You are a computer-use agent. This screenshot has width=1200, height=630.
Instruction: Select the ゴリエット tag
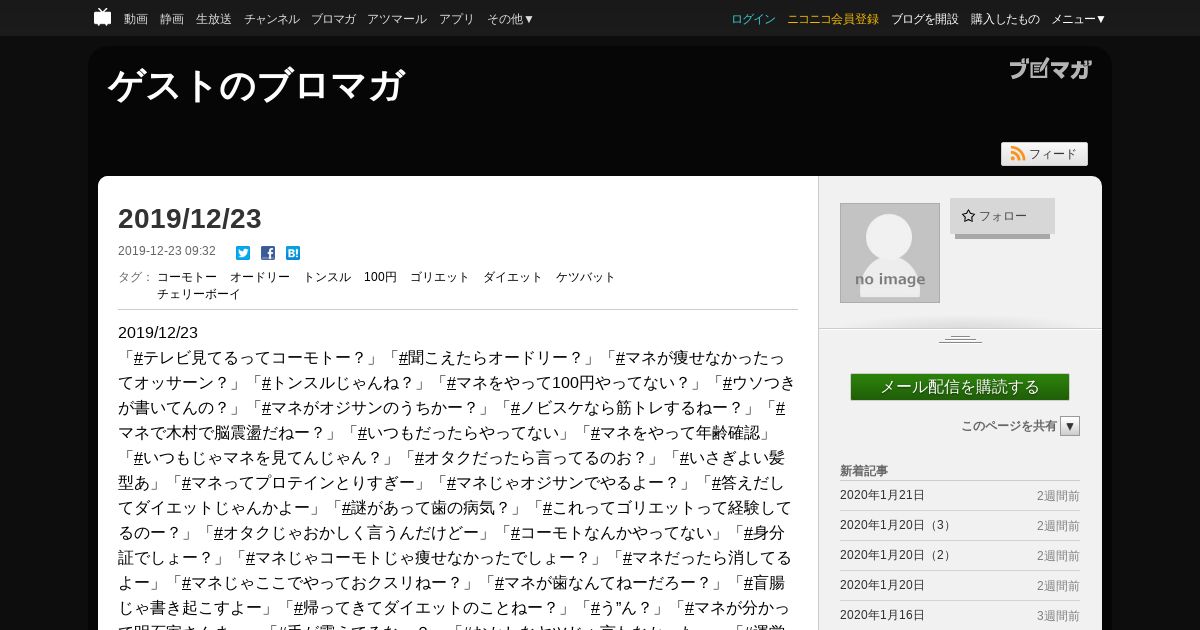[440, 277]
